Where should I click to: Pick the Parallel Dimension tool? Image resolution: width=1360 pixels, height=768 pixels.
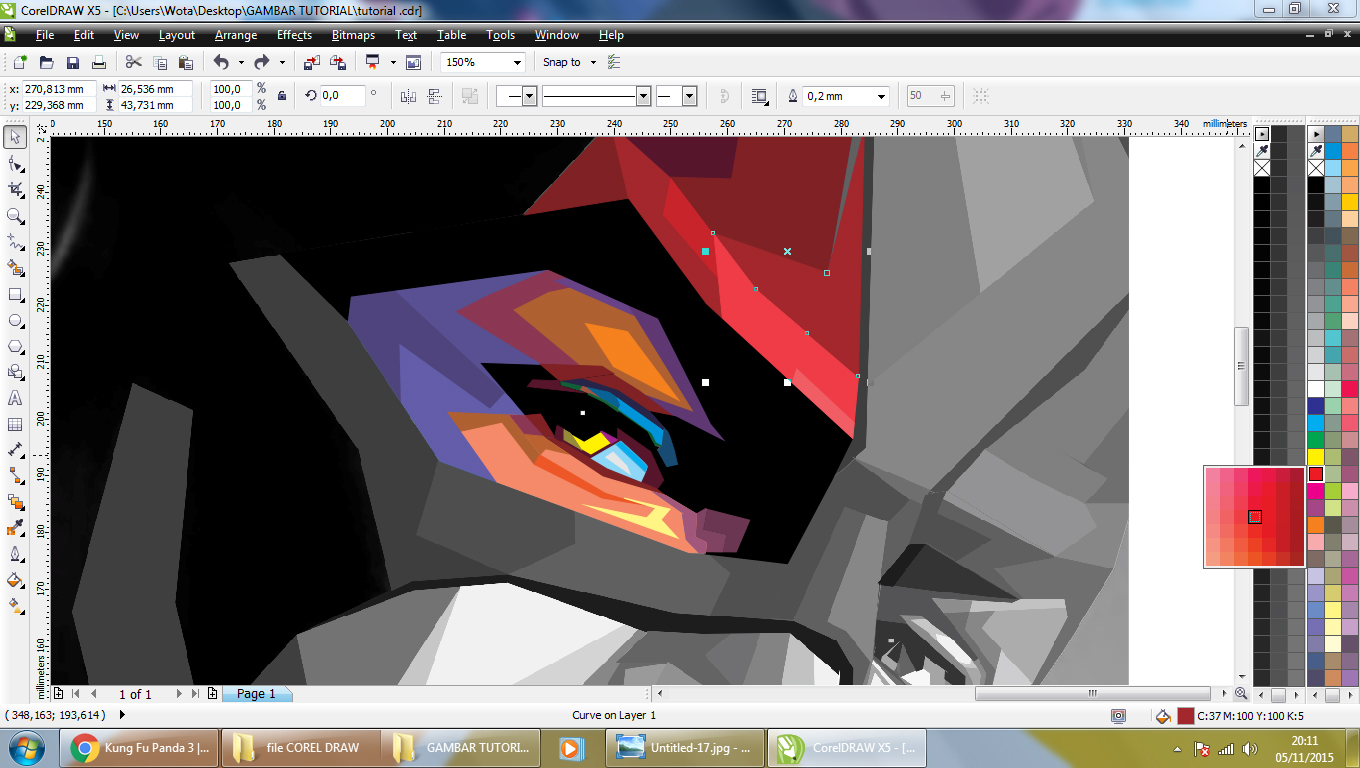pos(15,450)
